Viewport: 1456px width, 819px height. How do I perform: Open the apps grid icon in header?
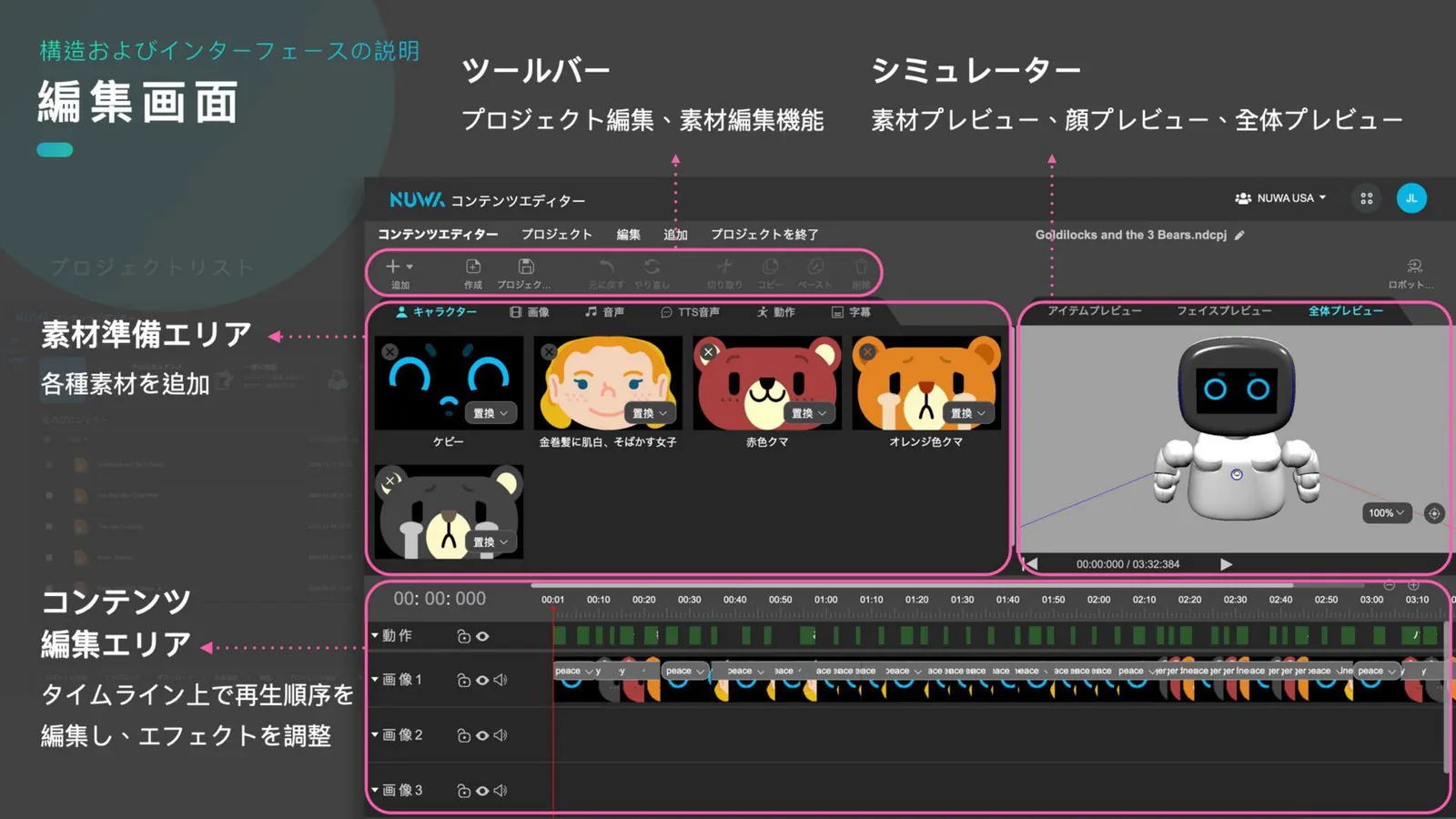click(1366, 198)
